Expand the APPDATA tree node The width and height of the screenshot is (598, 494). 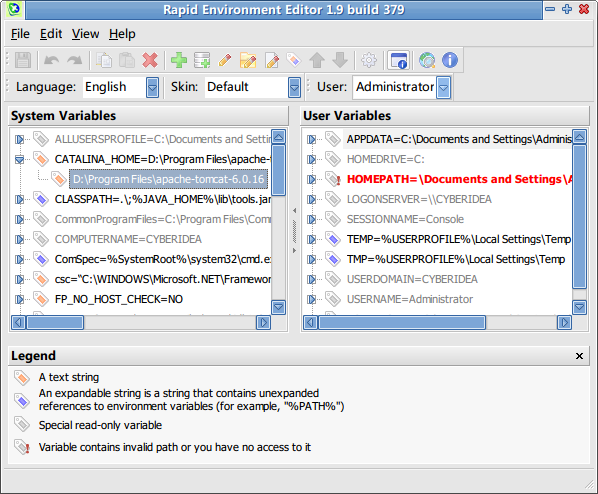pos(311,139)
